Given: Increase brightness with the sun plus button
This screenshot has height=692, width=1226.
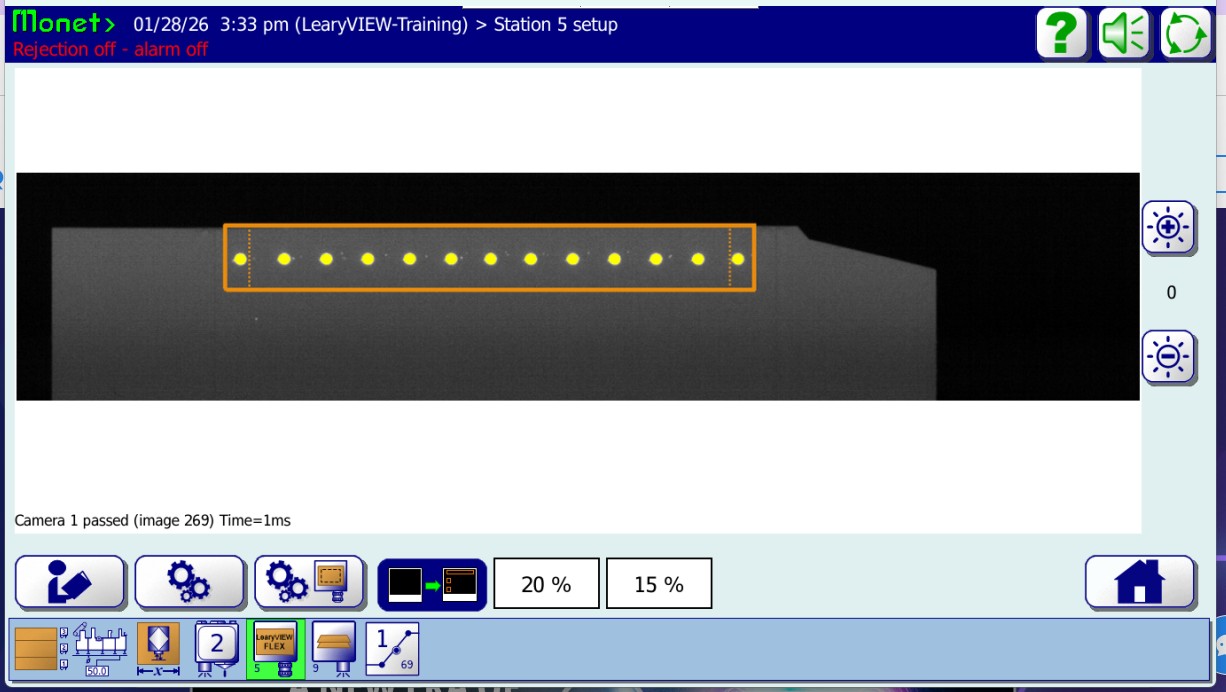Looking at the screenshot, I should (x=1168, y=228).
